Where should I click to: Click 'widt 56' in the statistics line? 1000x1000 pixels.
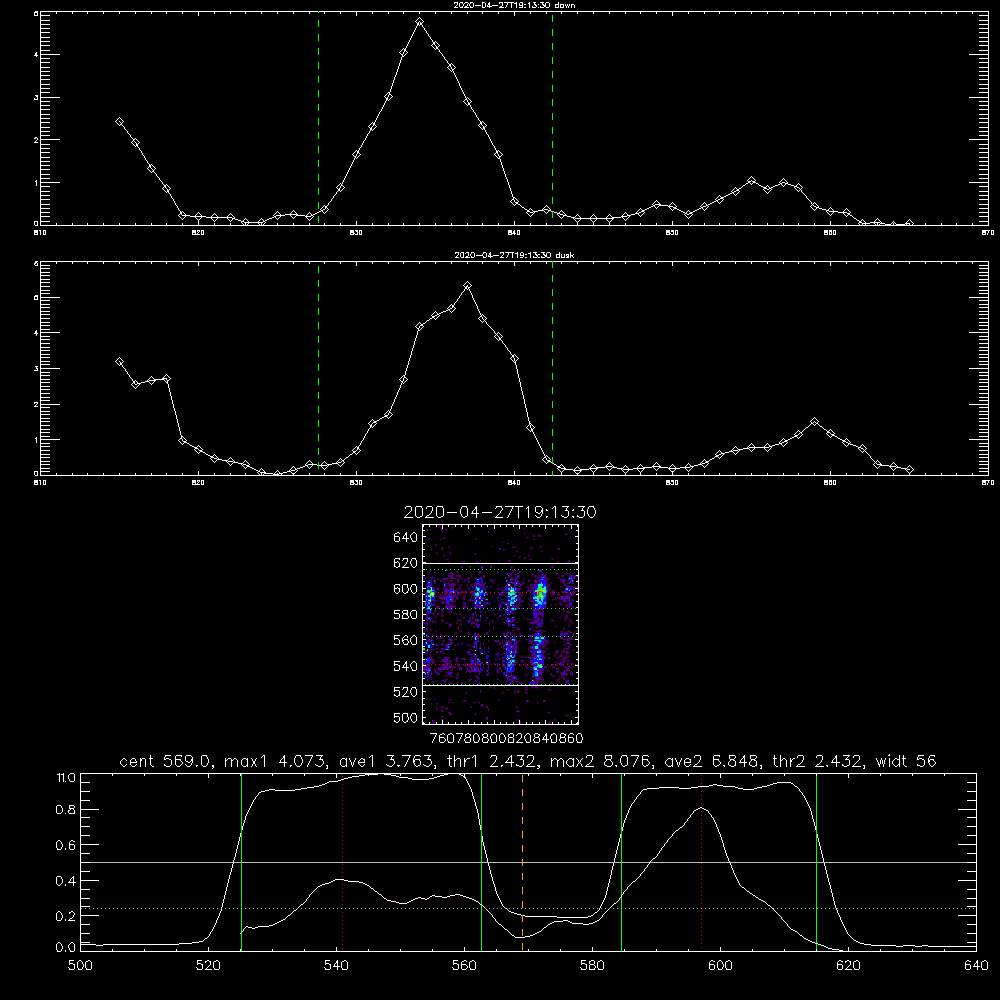tap(906, 761)
